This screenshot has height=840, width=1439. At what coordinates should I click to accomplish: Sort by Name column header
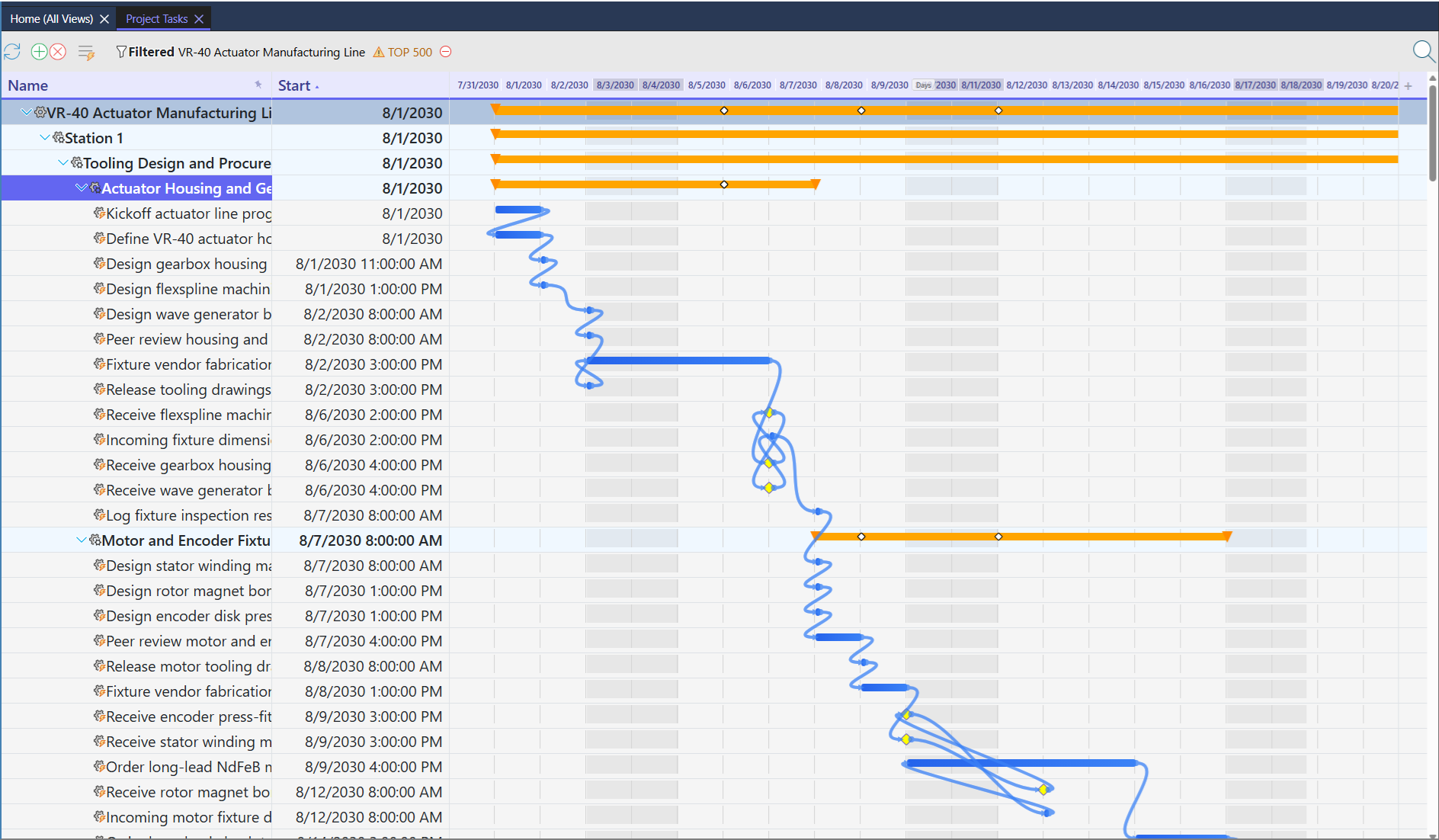pyautogui.click(x=28, y=85)
